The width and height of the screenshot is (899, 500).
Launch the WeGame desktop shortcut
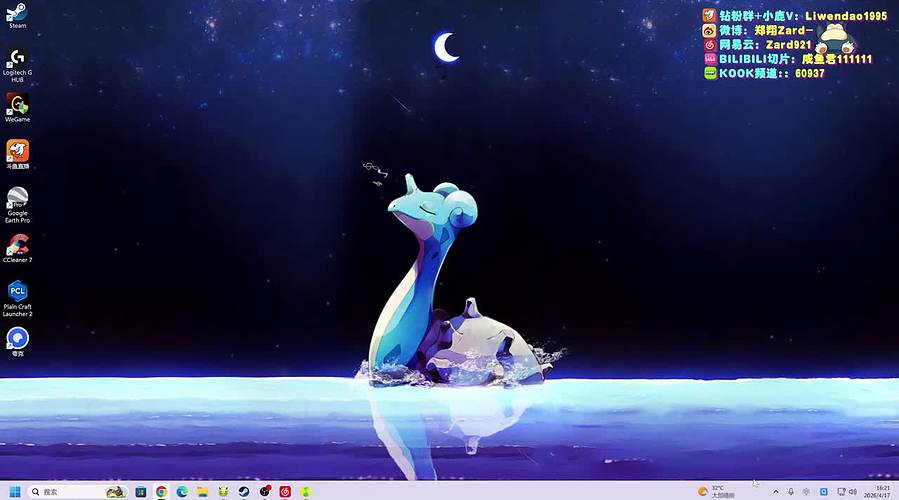(x=17, y=108)
